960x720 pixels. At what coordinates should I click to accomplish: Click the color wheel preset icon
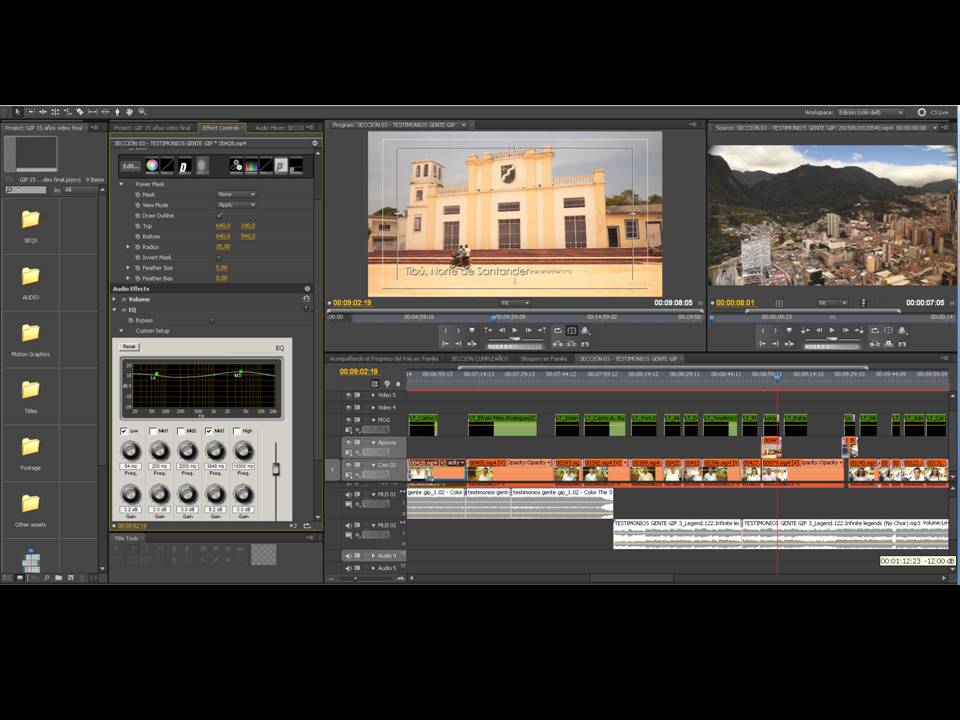tap(152, 166)
